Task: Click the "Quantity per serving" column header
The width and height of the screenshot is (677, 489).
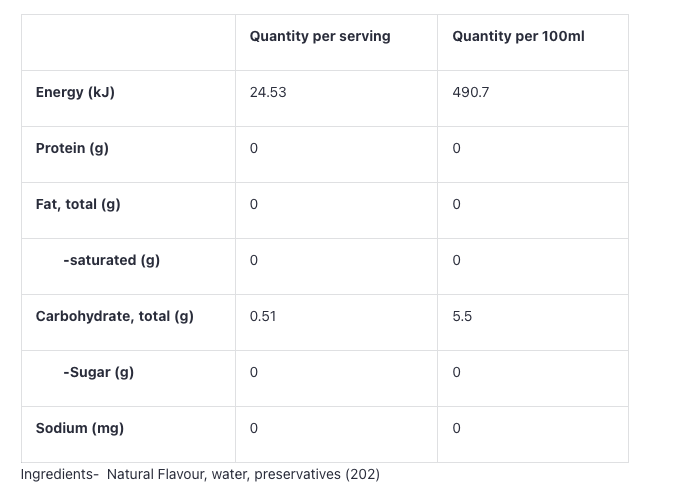Action: 320,36
